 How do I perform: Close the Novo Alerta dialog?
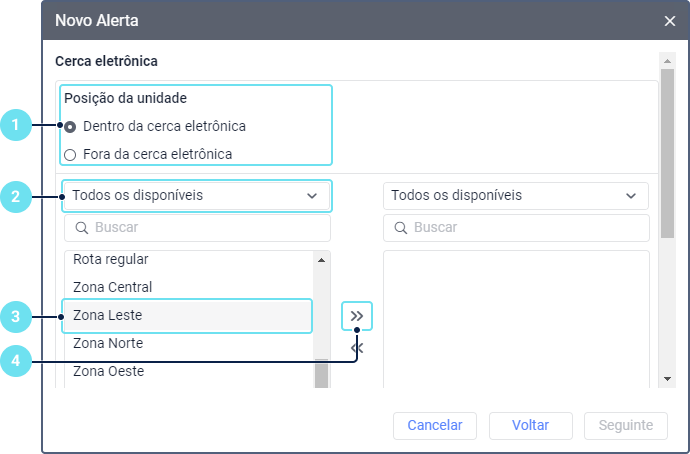click(x=669, y=20)
